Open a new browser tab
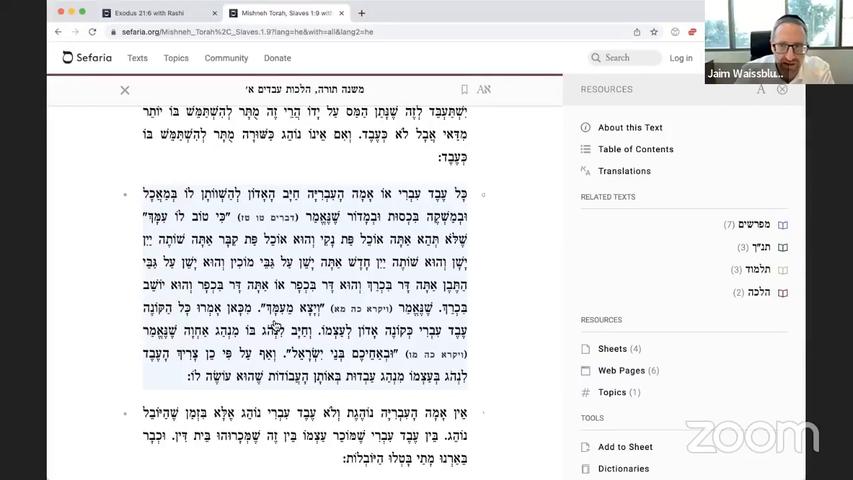This screenshot has height=480, width=853. click(x=362, y=13)
